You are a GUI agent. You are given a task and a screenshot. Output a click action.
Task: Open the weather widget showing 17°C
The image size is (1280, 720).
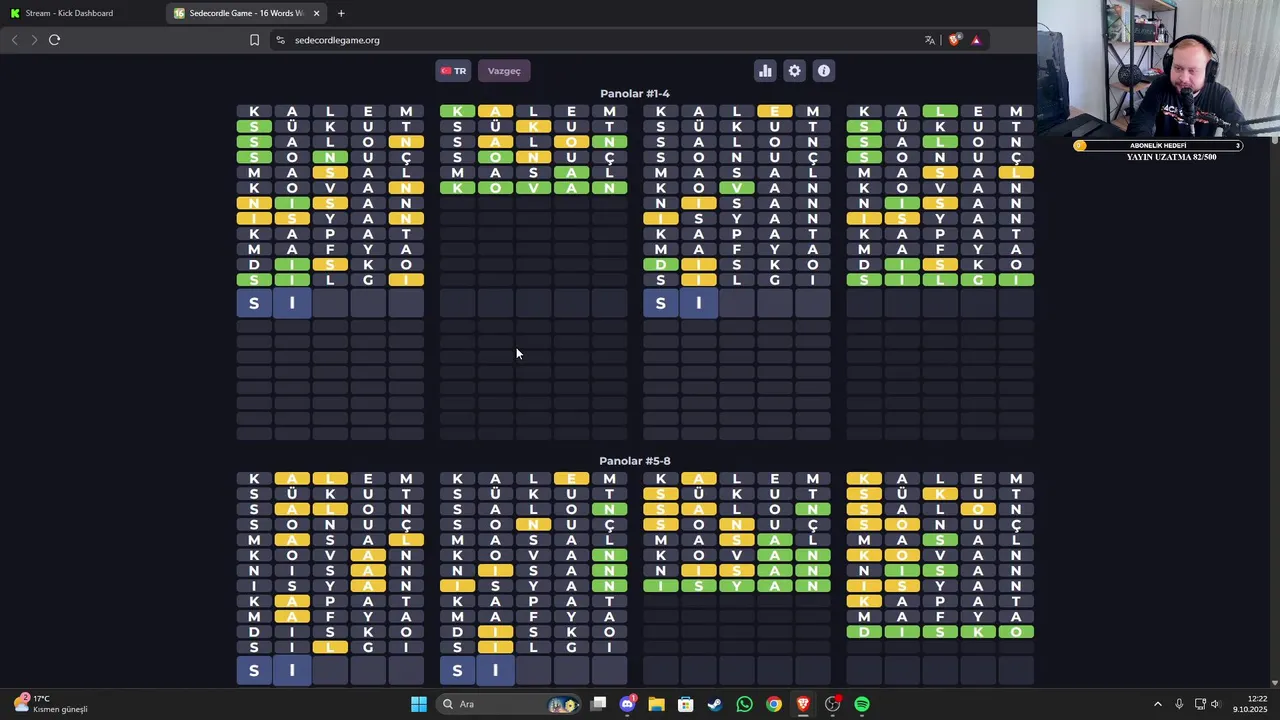click(50, 704)
